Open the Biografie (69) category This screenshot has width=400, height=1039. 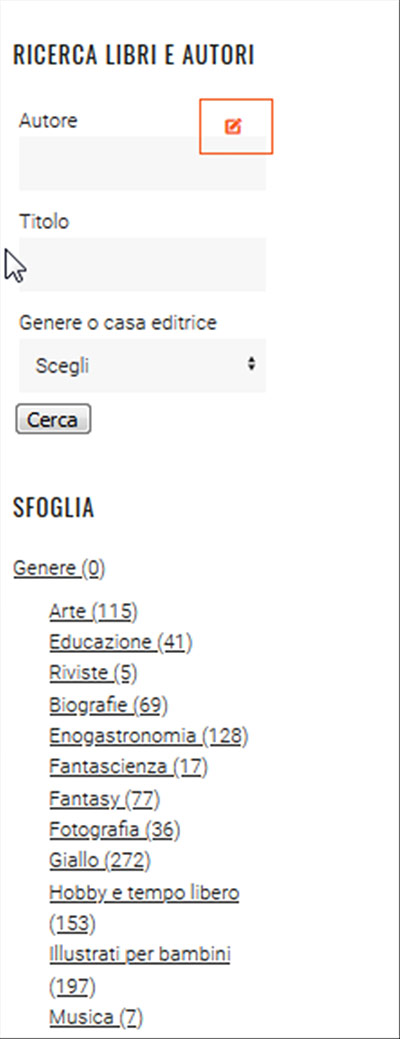tap(109, 704)
